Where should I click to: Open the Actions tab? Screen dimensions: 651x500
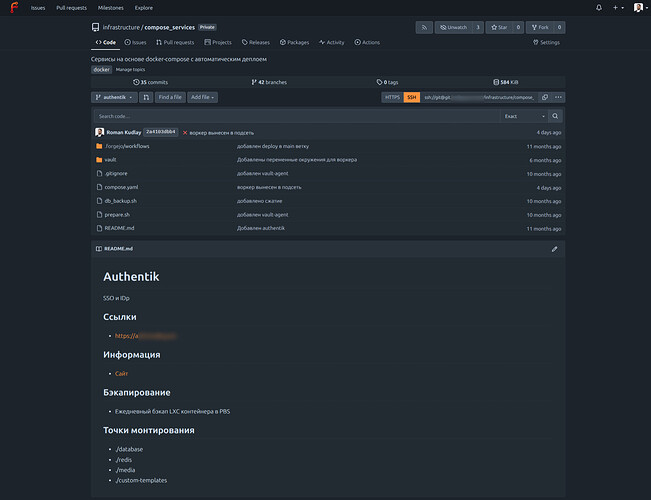(367, 42)
